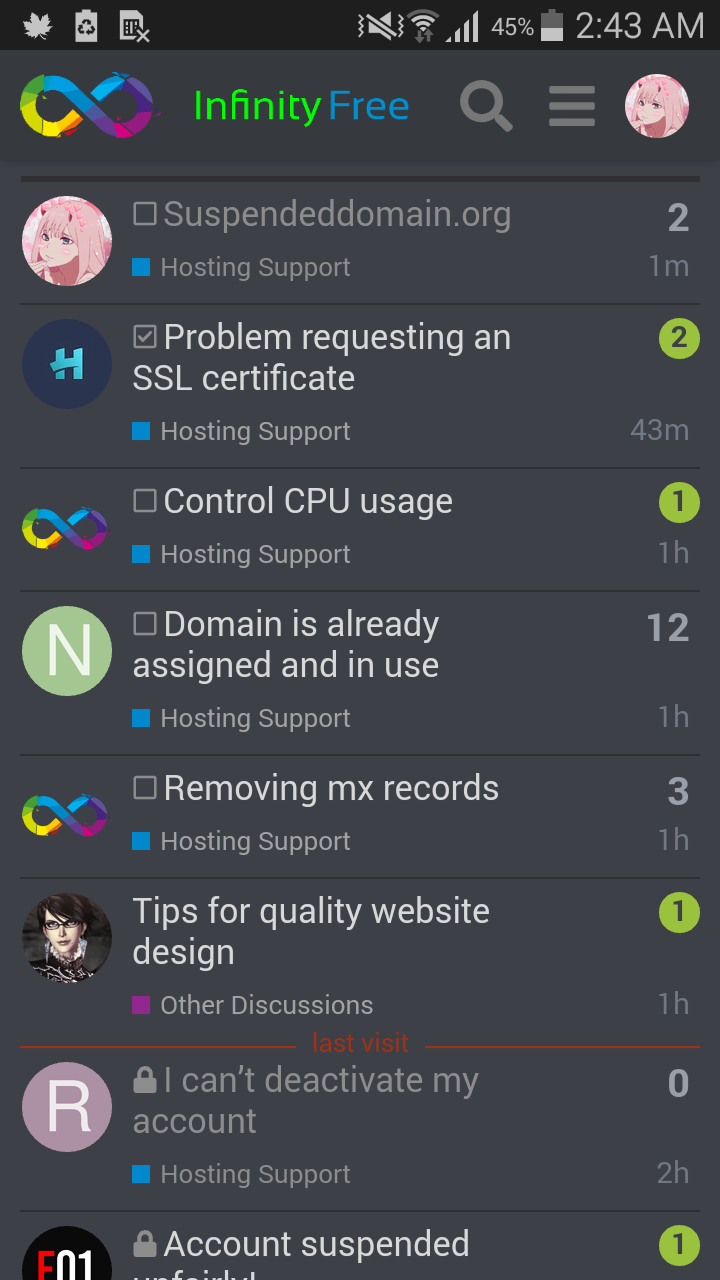Select Hosting Support tag under Suspendeddomain.org
Viewport: 720px width, 1280px height.
pyautogui.click(x=255, y=267)
